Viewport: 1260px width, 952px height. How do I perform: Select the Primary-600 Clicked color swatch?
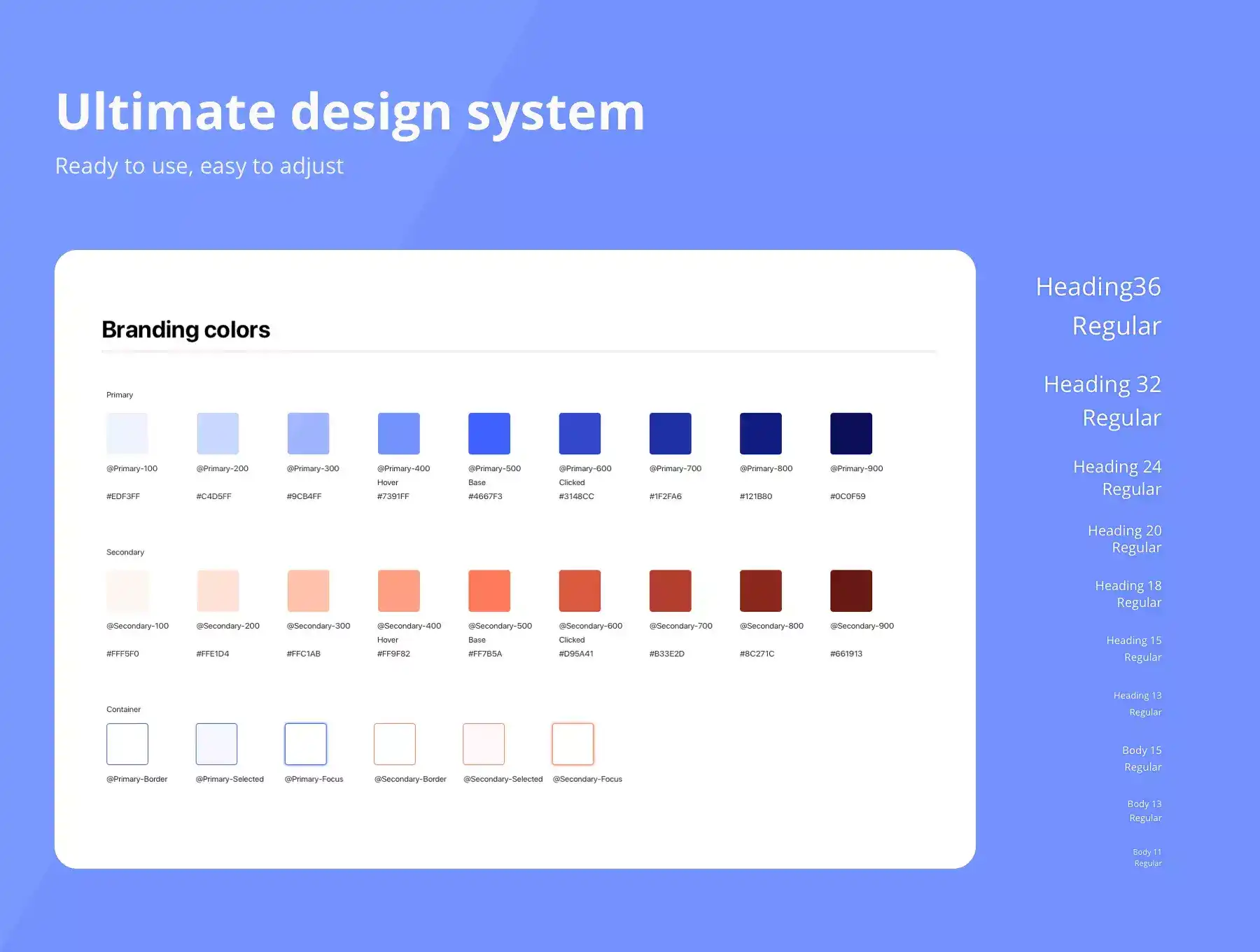[579, 433]
